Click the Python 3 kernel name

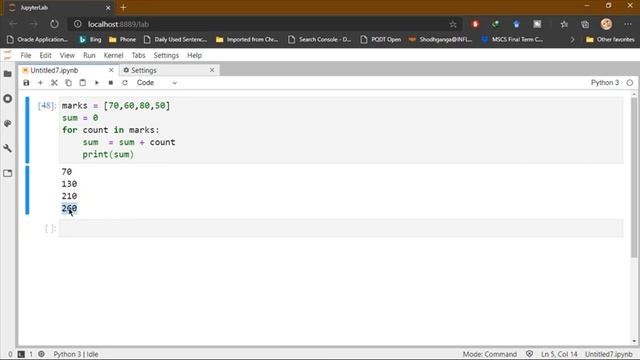[x=605, y=82]
